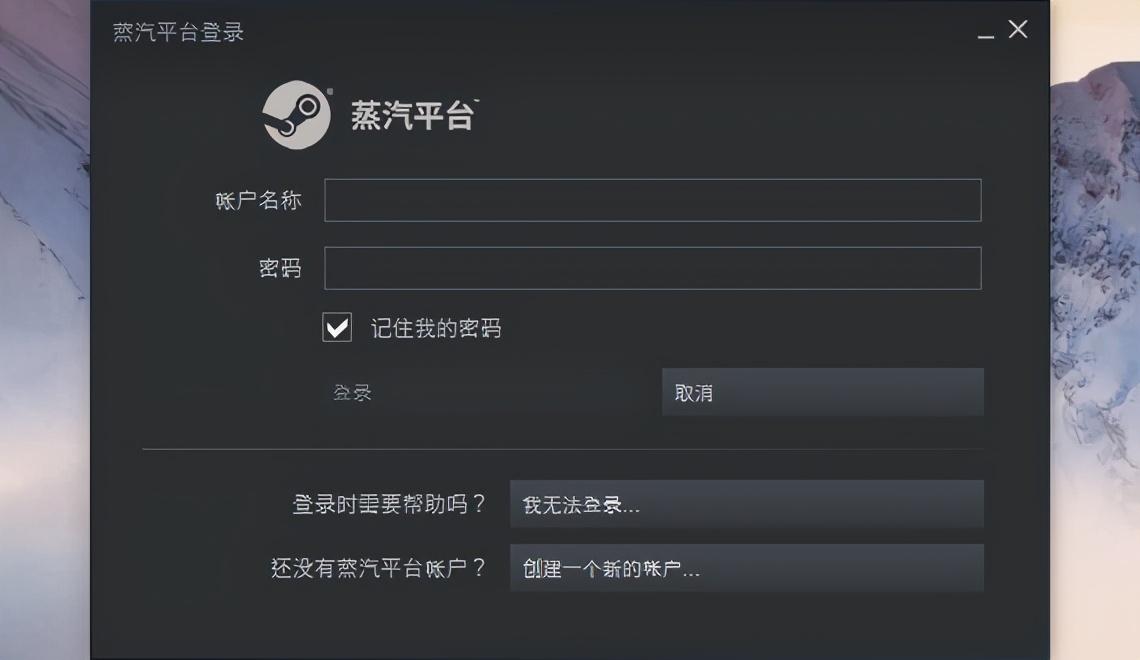Click the 蒸汽平台 title next to logo
This screenshot has width=1140, height=660.
413,115
